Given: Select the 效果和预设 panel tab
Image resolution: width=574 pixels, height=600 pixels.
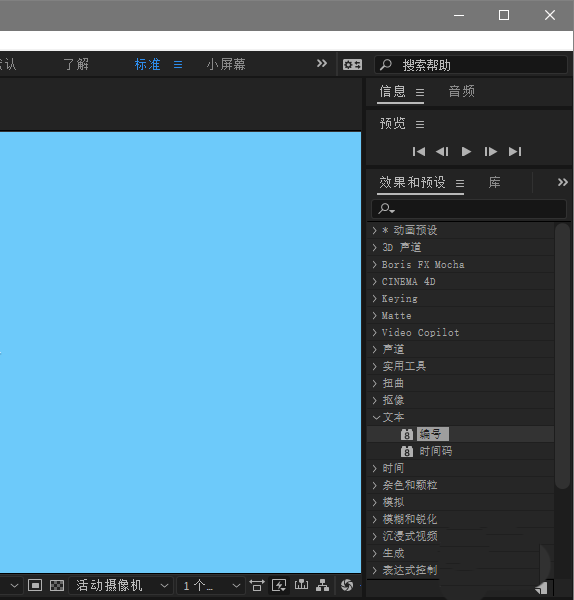Looking at the screenshot, I should (413, 183).
